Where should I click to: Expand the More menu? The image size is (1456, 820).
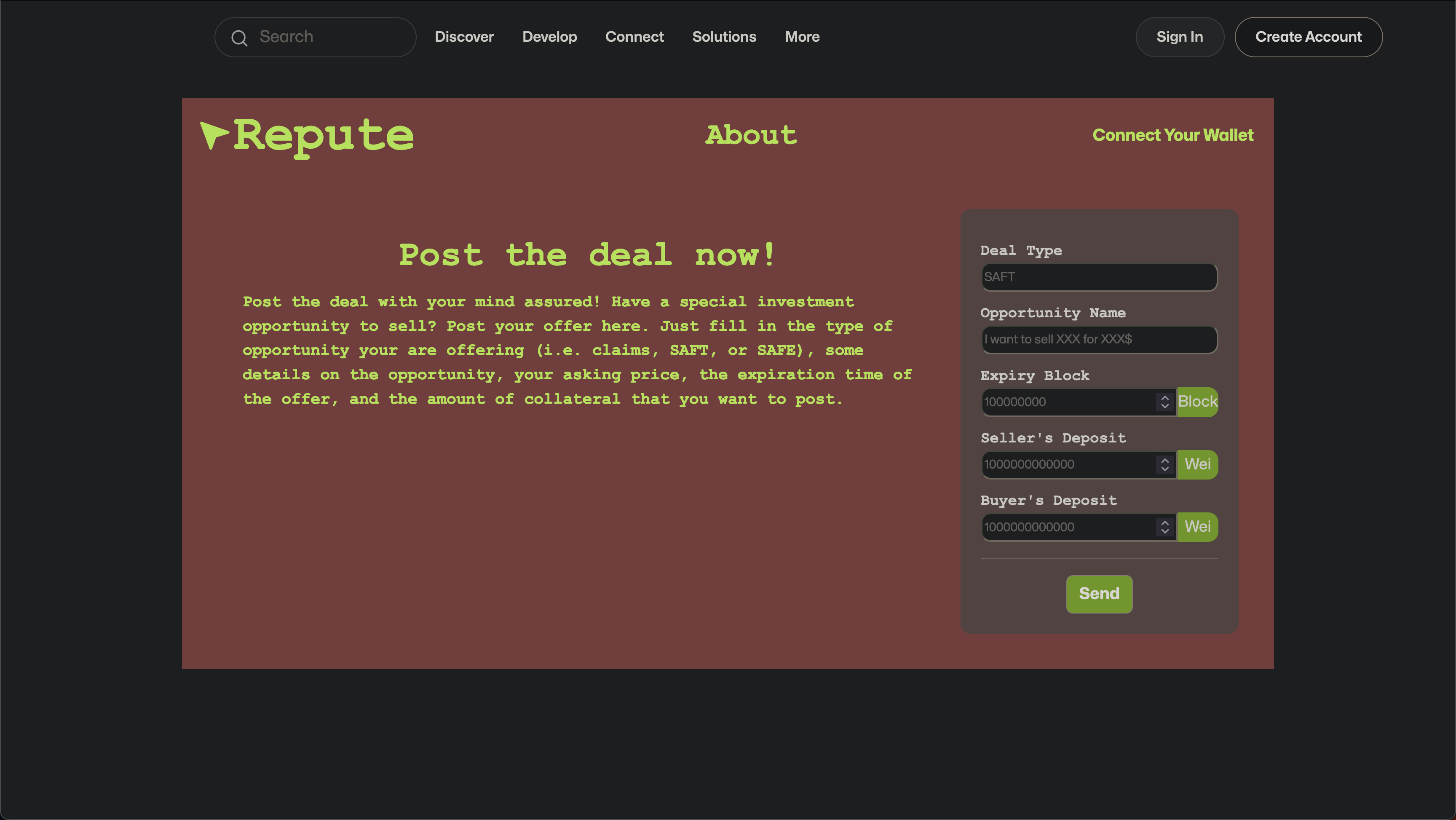pyautogui.click(x=801, y=37)
